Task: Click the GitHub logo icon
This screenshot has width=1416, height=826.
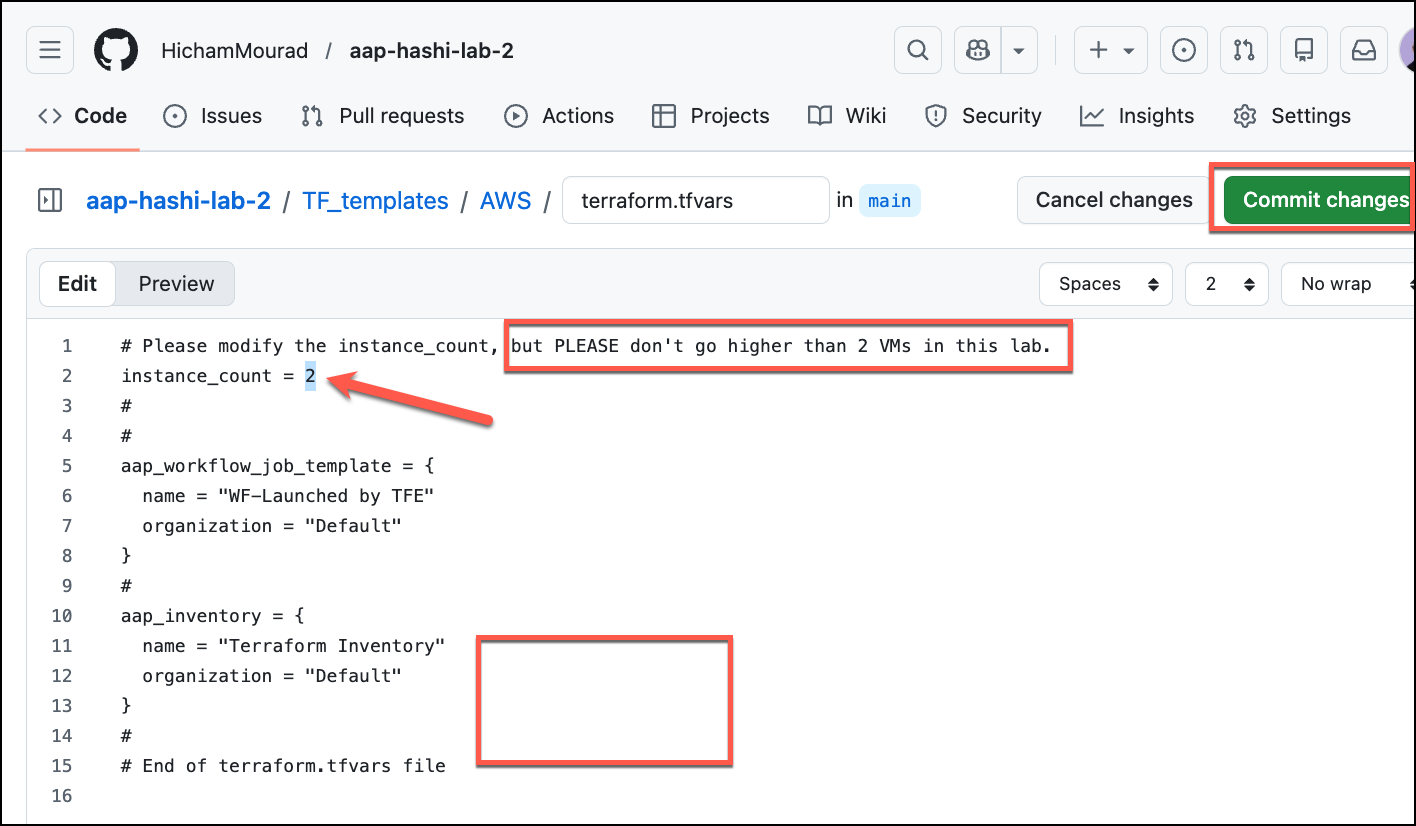Action: [x=116, y=50]
